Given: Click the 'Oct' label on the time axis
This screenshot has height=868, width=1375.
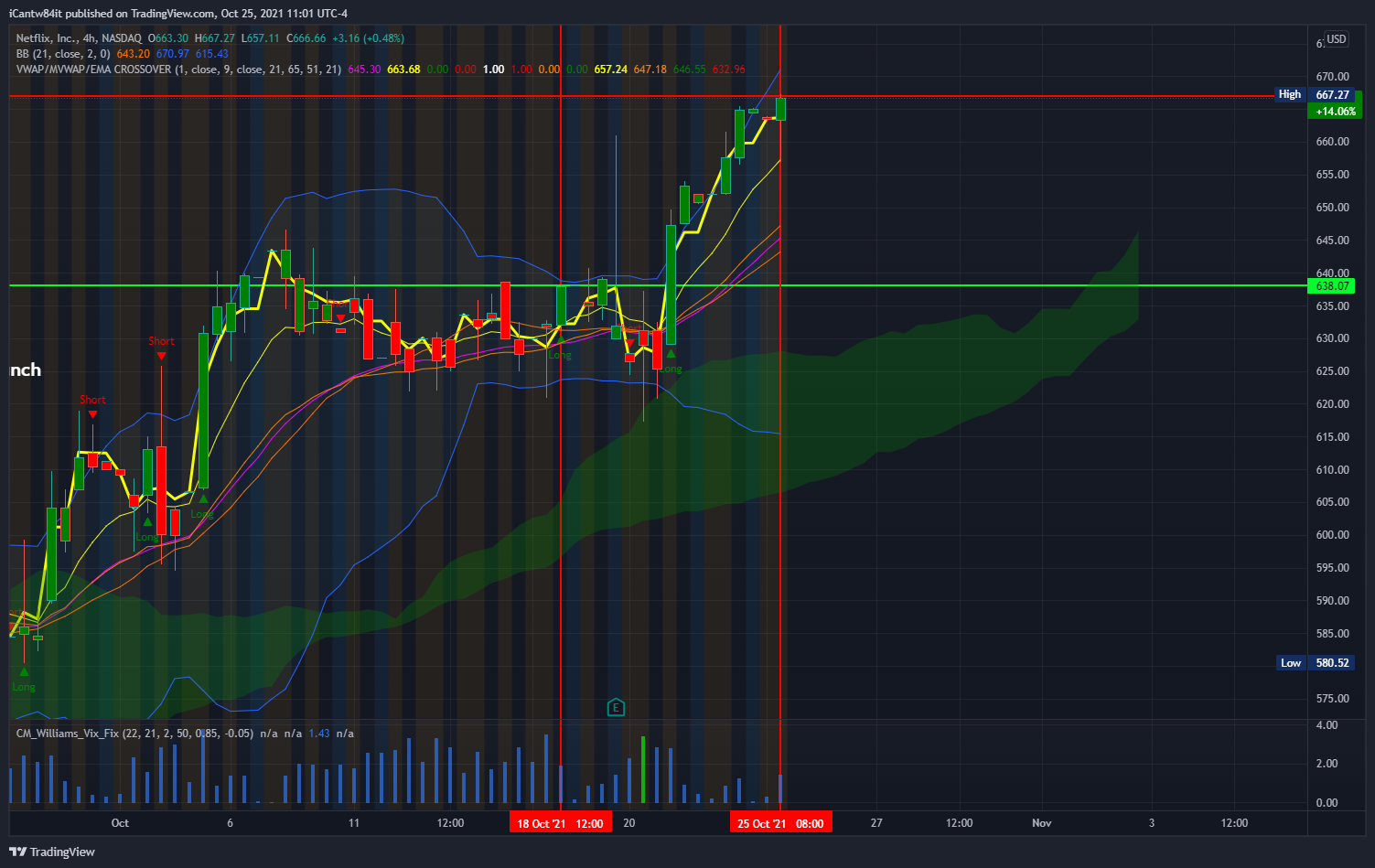Looking at the screenshot, I should (x=120, y=823).
